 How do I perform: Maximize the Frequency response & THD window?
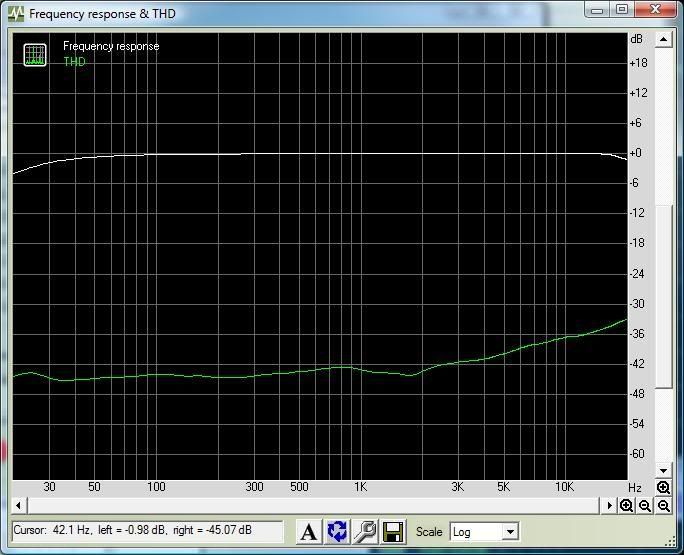coord(621,11)
